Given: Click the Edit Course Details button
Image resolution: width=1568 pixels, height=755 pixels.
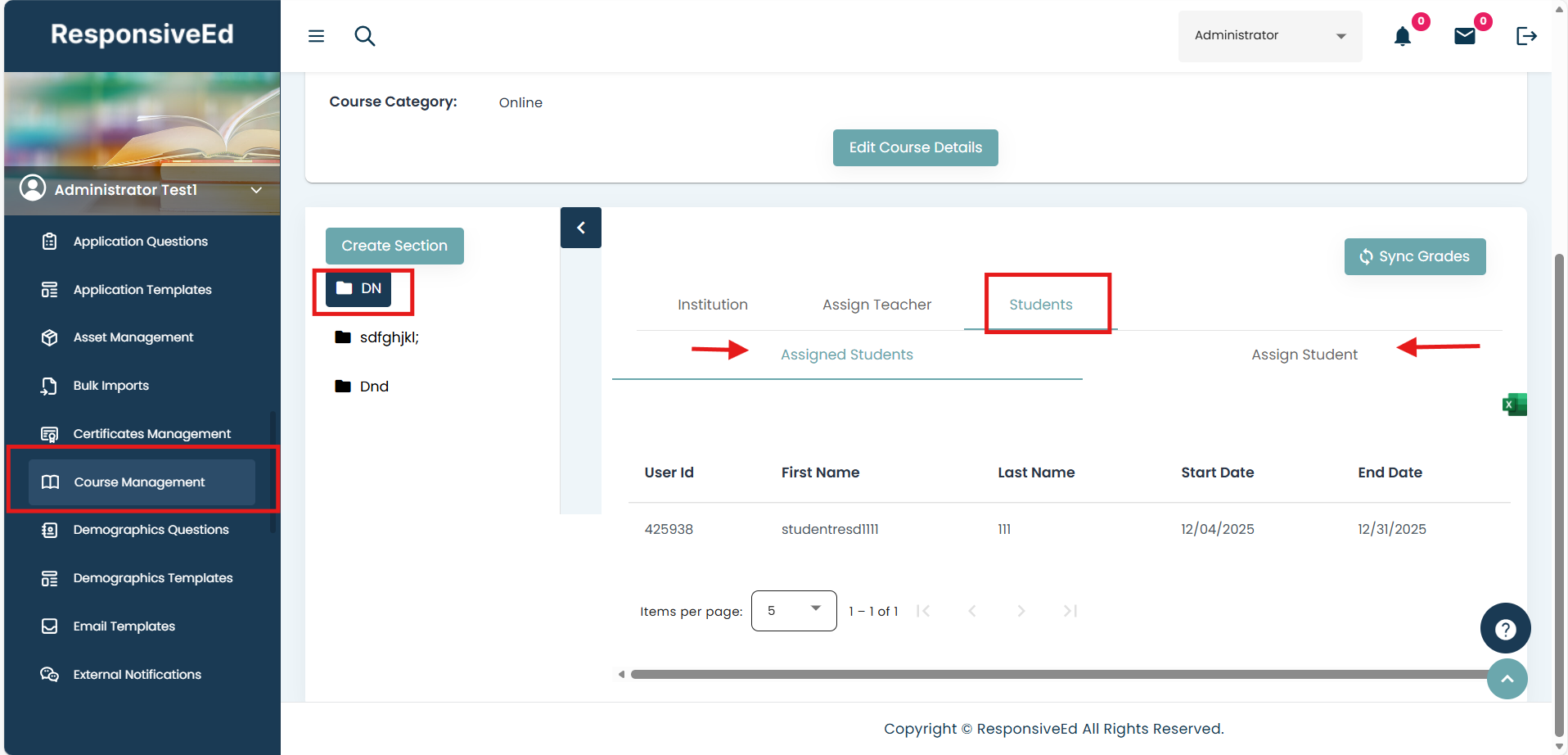Looking at the screenshot, I should pyautogui.click(x=915, y=147).
